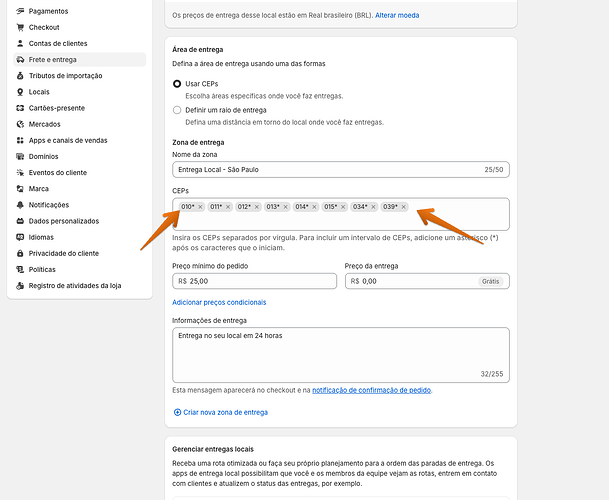Select Definir um raio de entrega option
Image resolution: width=609 pixels, height=500 pixels.
click(178, 110)
